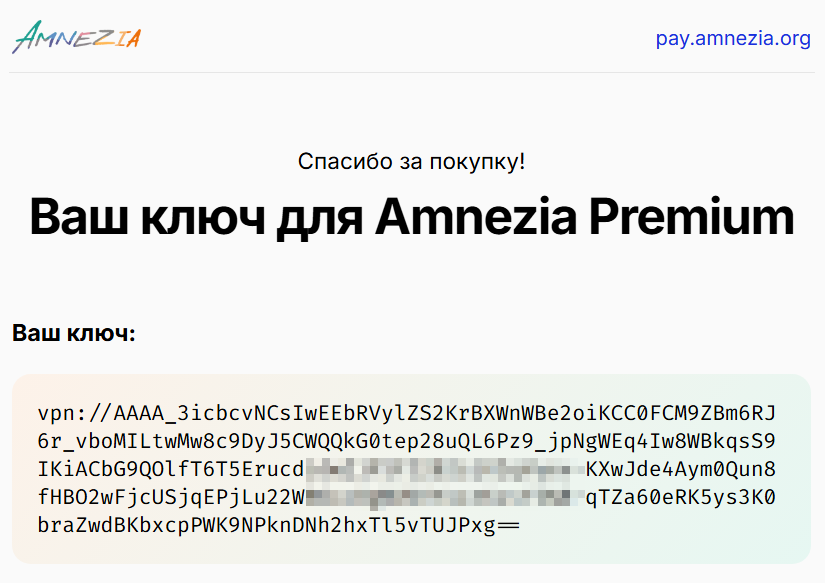This screenshot has height=583, width=825.
Task: Click the trailing "==" of the key
Action: (508, 526)
